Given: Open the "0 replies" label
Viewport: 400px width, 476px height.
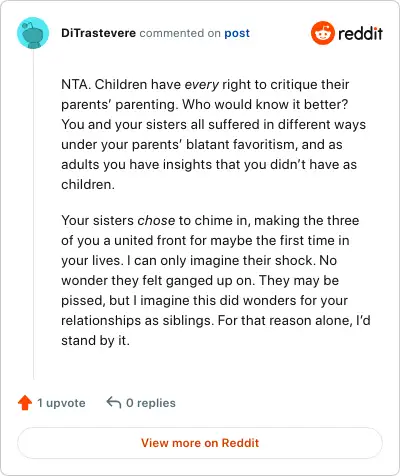Looking at the screenshot, I should click(x=151, y=403).
